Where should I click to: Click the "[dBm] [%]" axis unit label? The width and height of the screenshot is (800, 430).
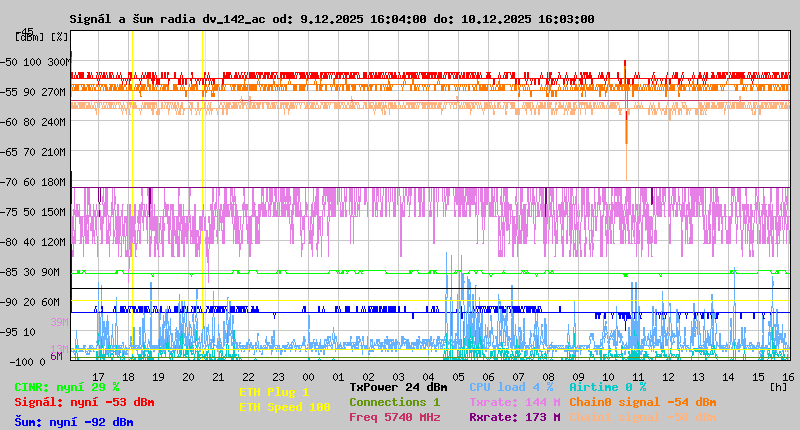41,37
